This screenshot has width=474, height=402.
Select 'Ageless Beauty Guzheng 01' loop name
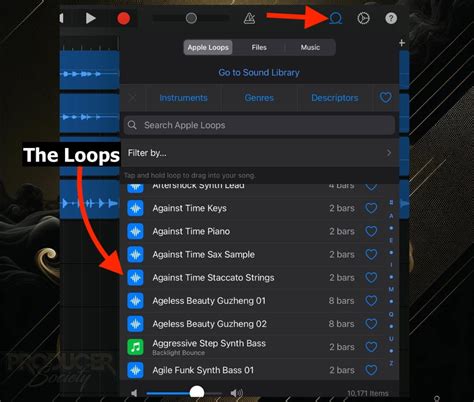point(209,301)
